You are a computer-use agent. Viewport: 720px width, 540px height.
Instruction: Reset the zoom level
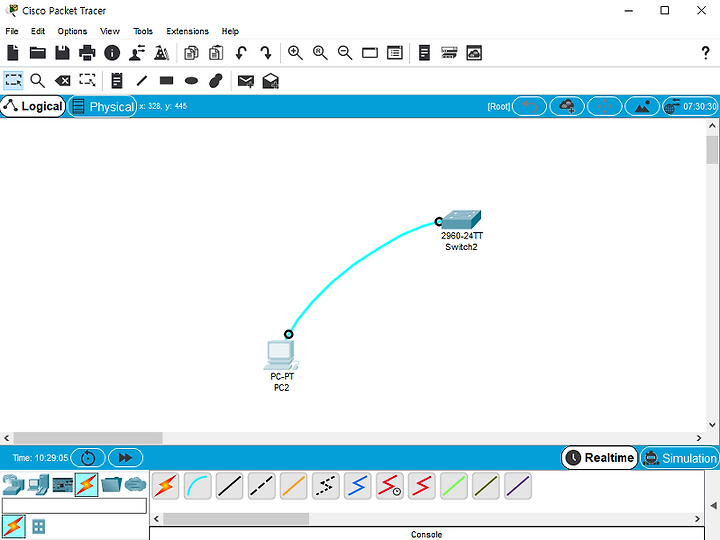(x=320, y=53)
